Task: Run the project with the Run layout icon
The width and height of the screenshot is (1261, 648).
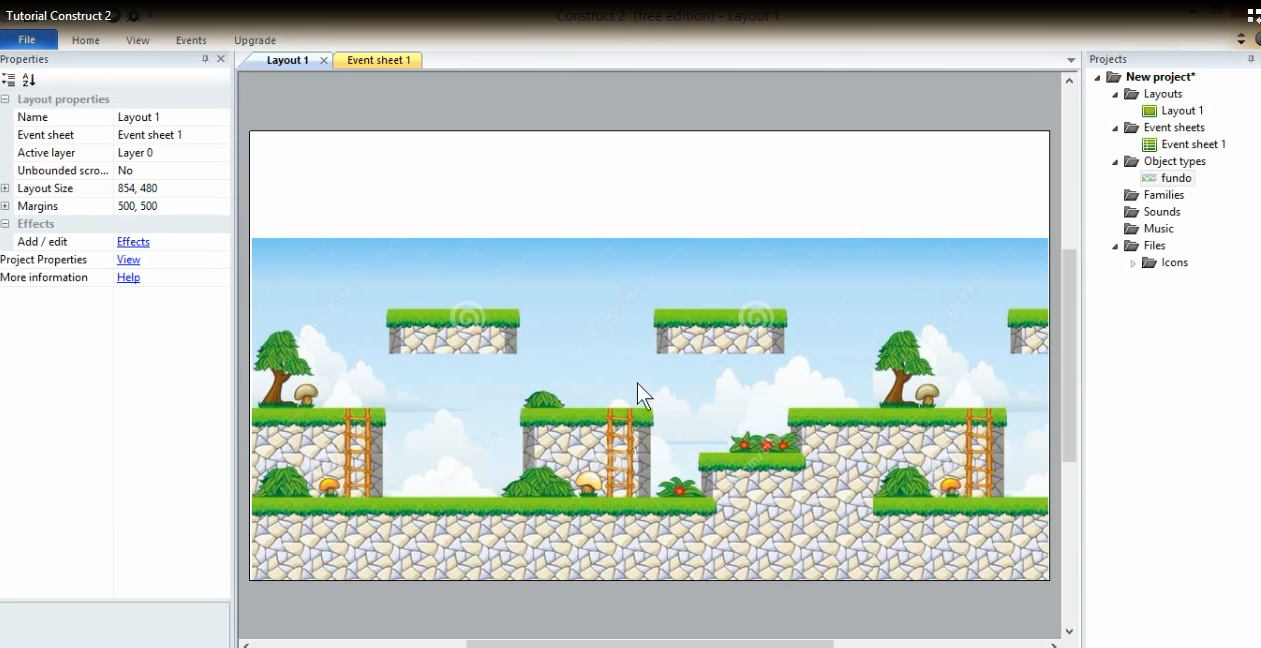Action: coord(115,16)
